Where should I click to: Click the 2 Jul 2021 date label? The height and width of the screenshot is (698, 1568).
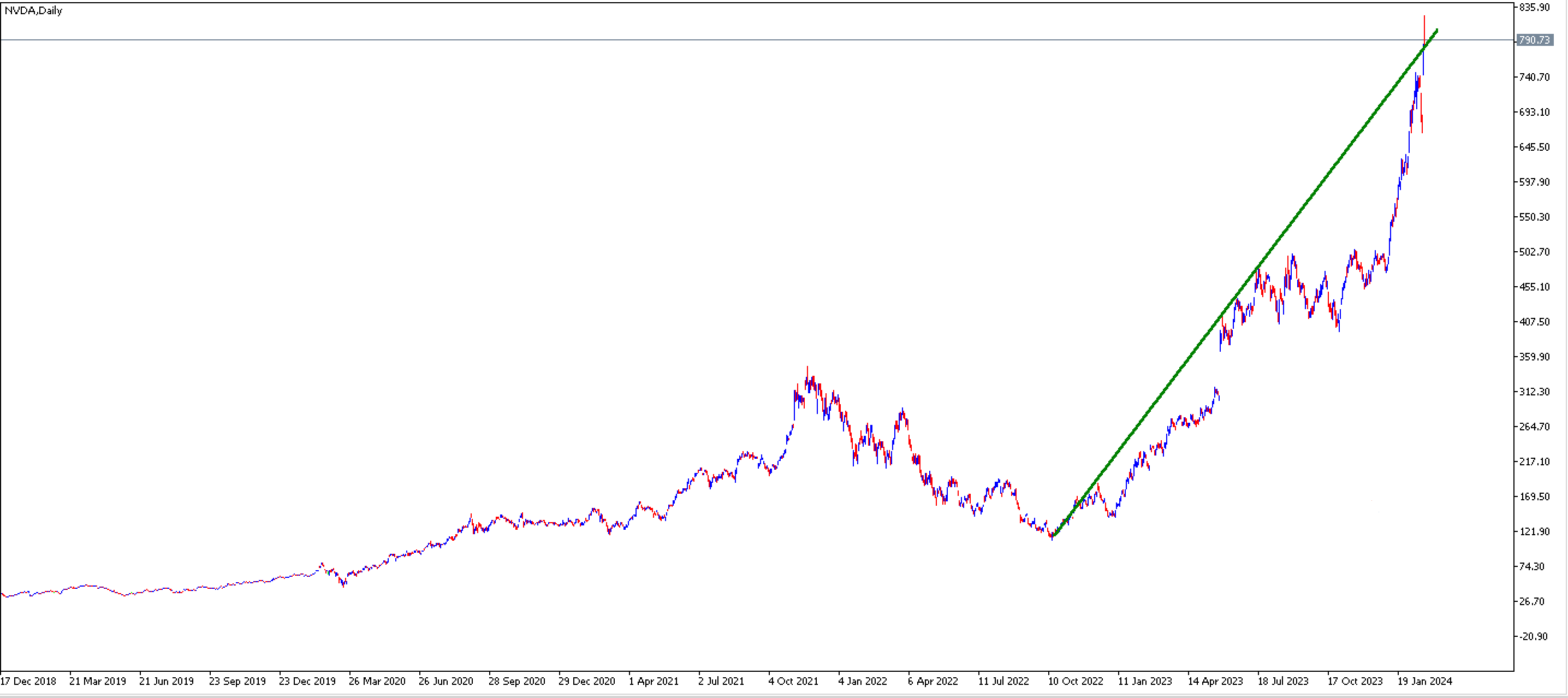721,681
